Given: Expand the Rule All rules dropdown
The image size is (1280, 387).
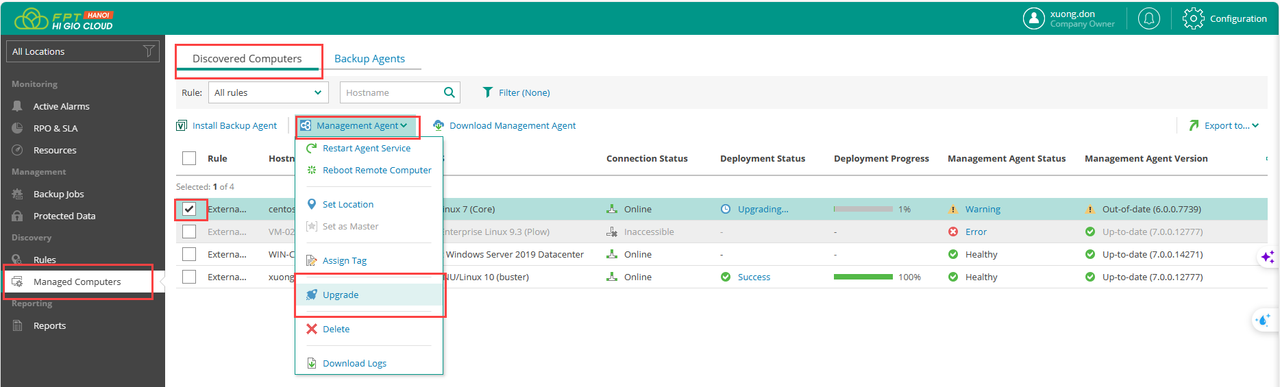Looking at the screenshot, I should click(x=268, y=92).
